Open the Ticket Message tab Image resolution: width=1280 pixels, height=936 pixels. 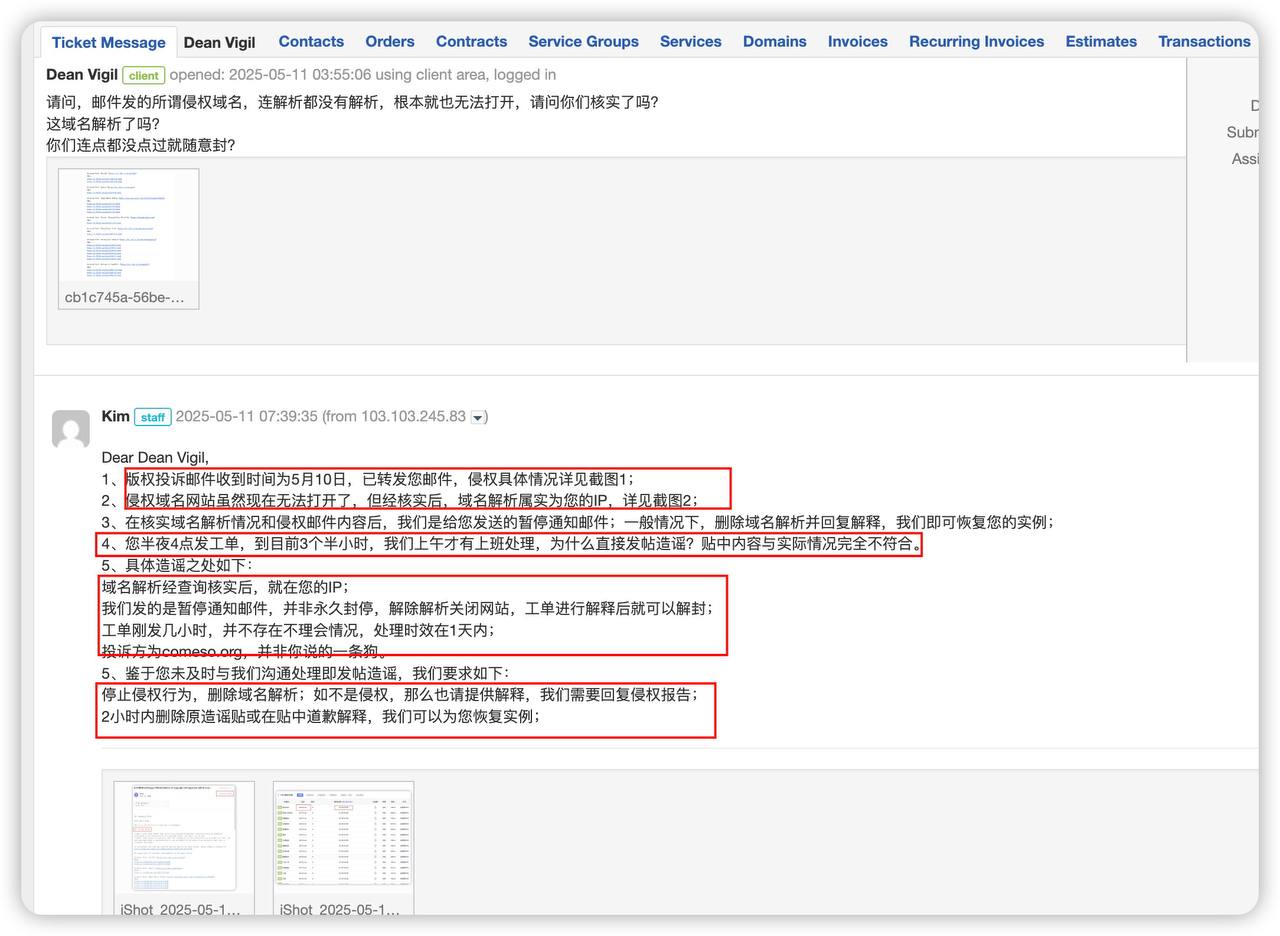(x=108, y=42)
